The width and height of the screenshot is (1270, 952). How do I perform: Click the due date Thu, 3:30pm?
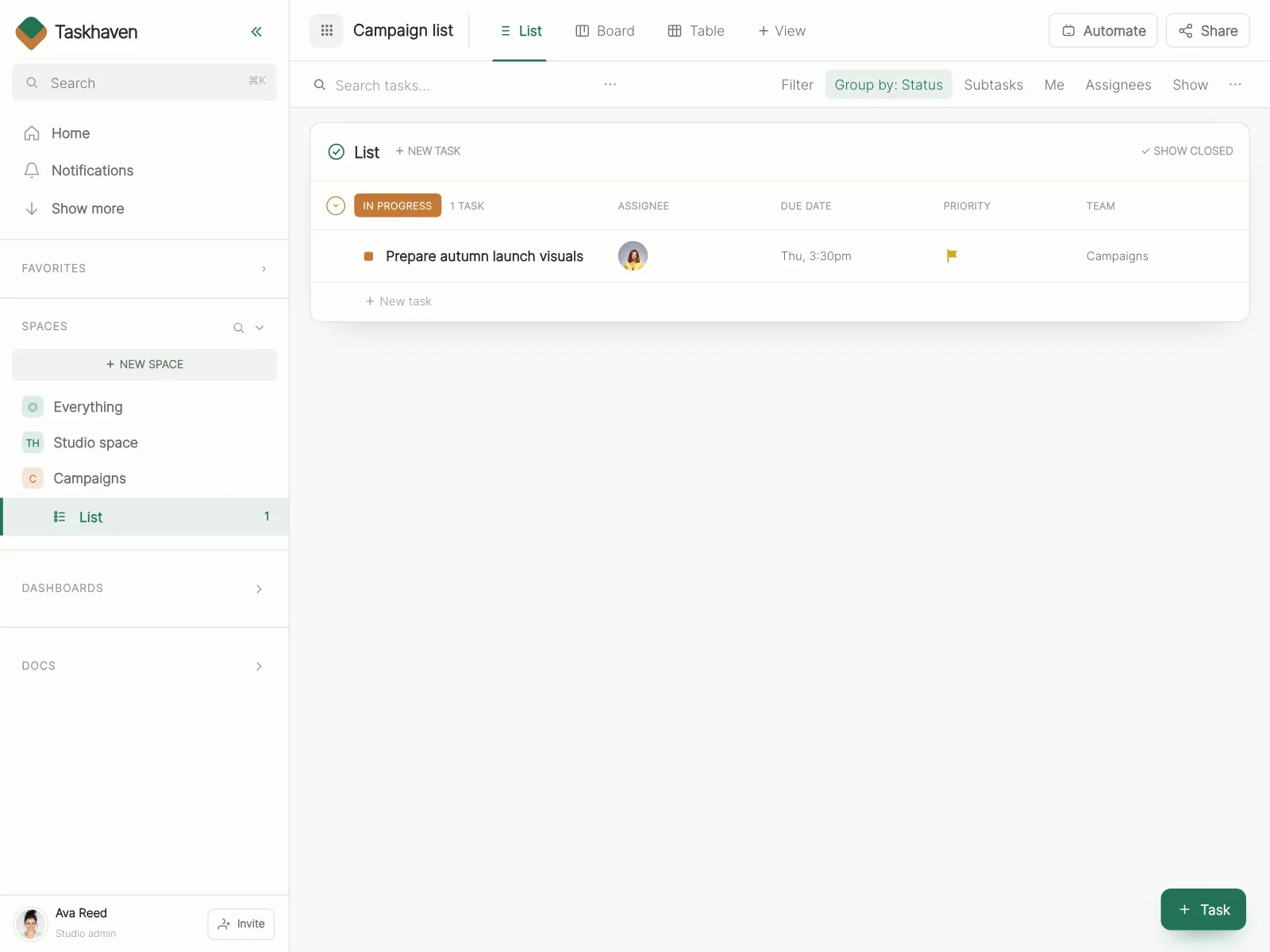816,256
